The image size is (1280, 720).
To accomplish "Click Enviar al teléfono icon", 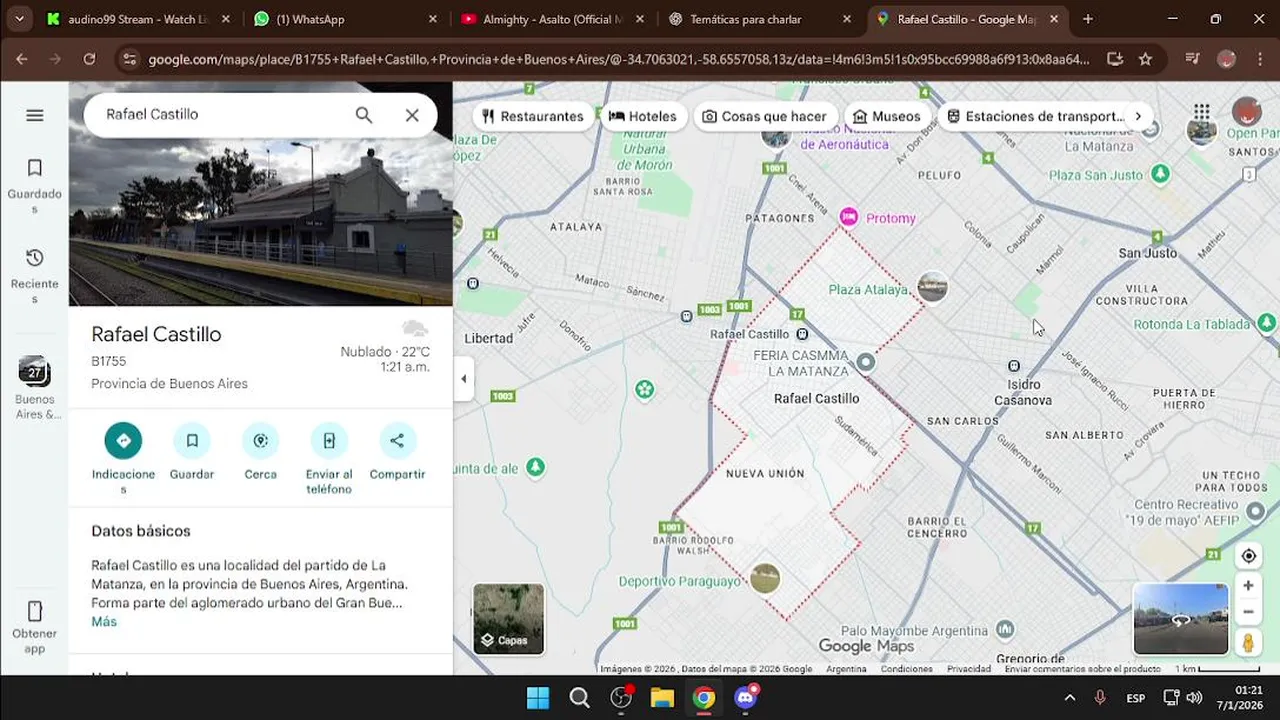I will pyautogui.click(x=329, y=440).
